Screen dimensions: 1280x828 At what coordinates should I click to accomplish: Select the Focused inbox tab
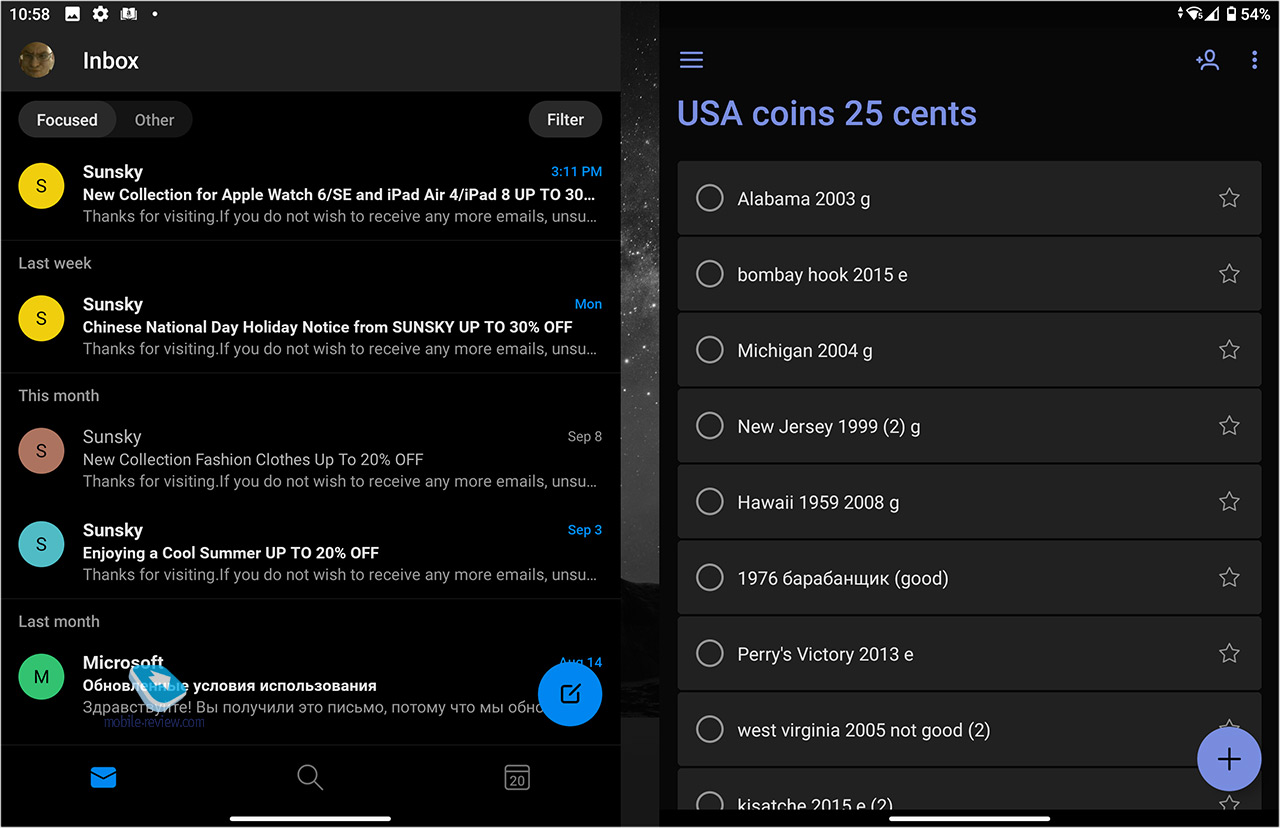[x=67, y=120]
